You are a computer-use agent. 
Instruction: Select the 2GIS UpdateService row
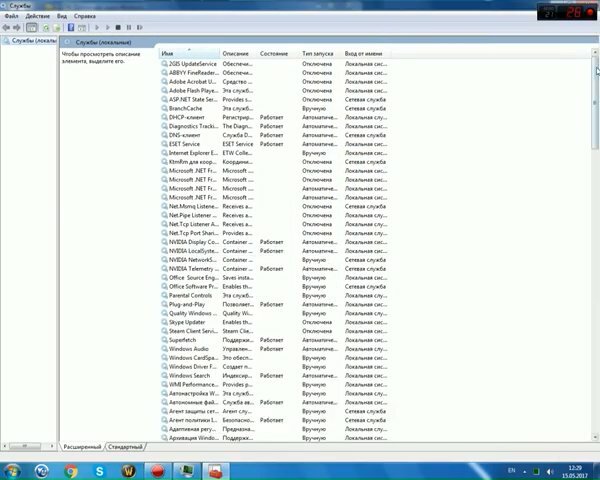coord(274,64)
